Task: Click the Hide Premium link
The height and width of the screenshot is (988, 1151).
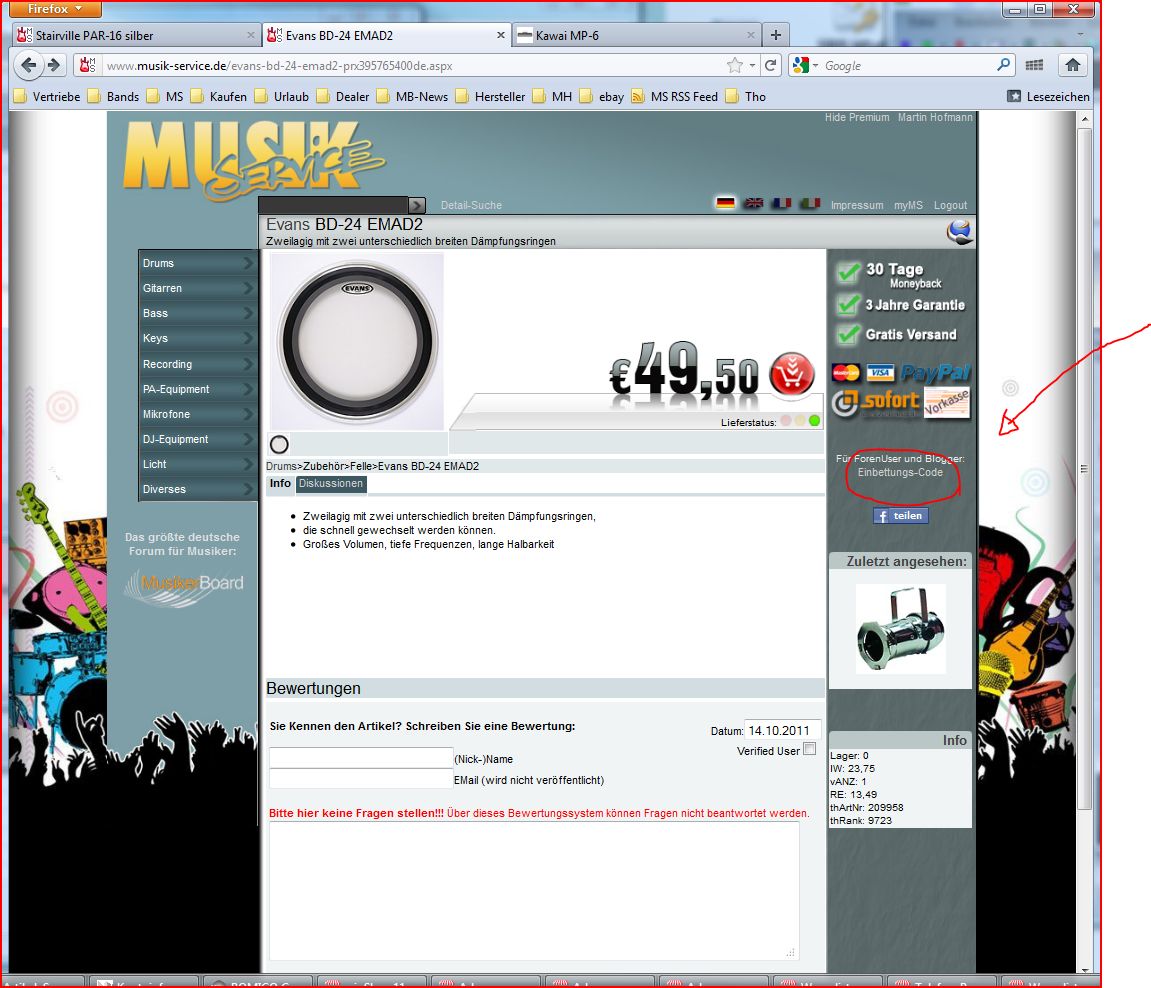Action: pos(857,117)
